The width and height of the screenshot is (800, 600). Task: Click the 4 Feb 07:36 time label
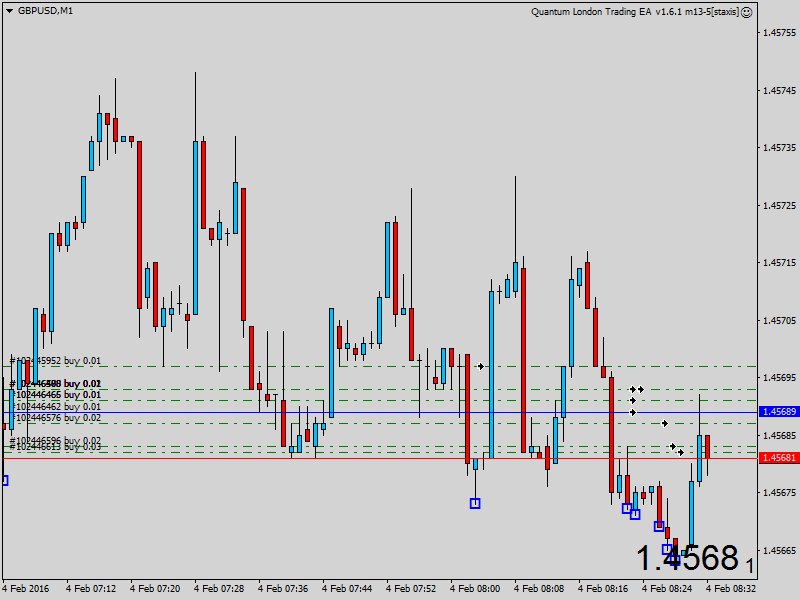tap(283, 588)
